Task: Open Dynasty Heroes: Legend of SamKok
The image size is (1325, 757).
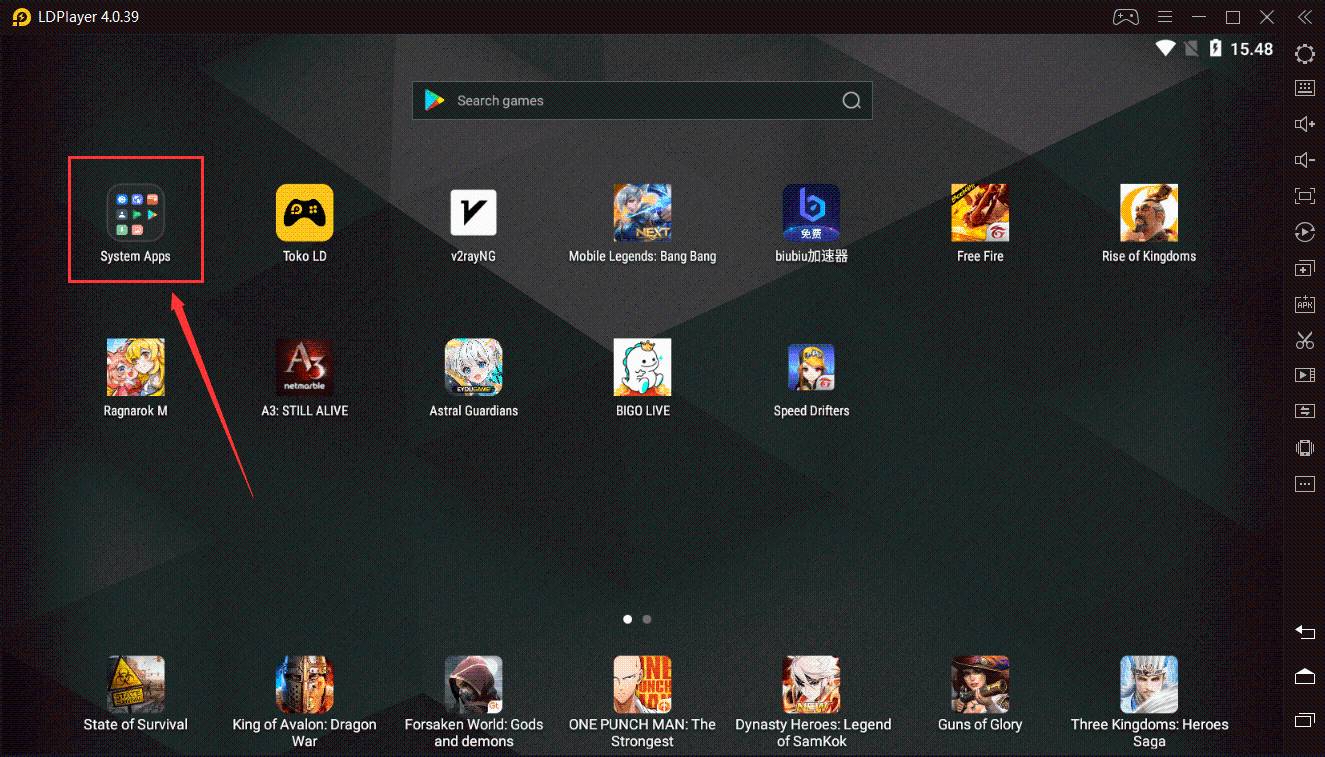Action: click(811, 684)
